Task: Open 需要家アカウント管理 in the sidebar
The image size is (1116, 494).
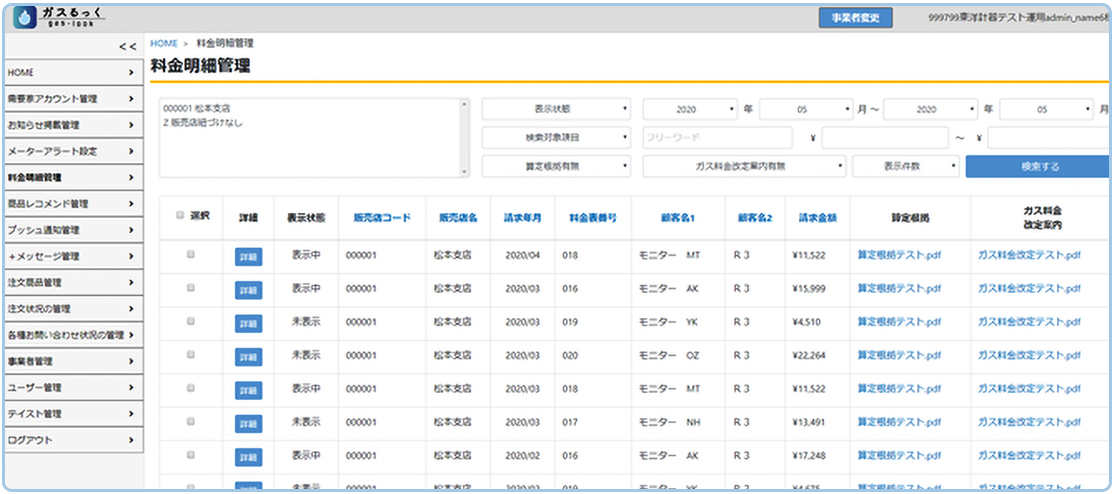Action: pyautogui.click(x=71, y=99)
